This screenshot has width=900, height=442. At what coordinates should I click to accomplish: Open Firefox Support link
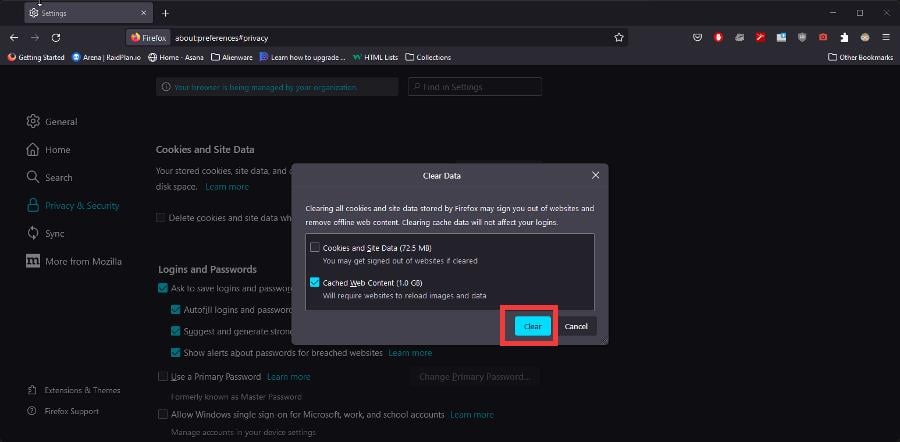pos(63,411)
